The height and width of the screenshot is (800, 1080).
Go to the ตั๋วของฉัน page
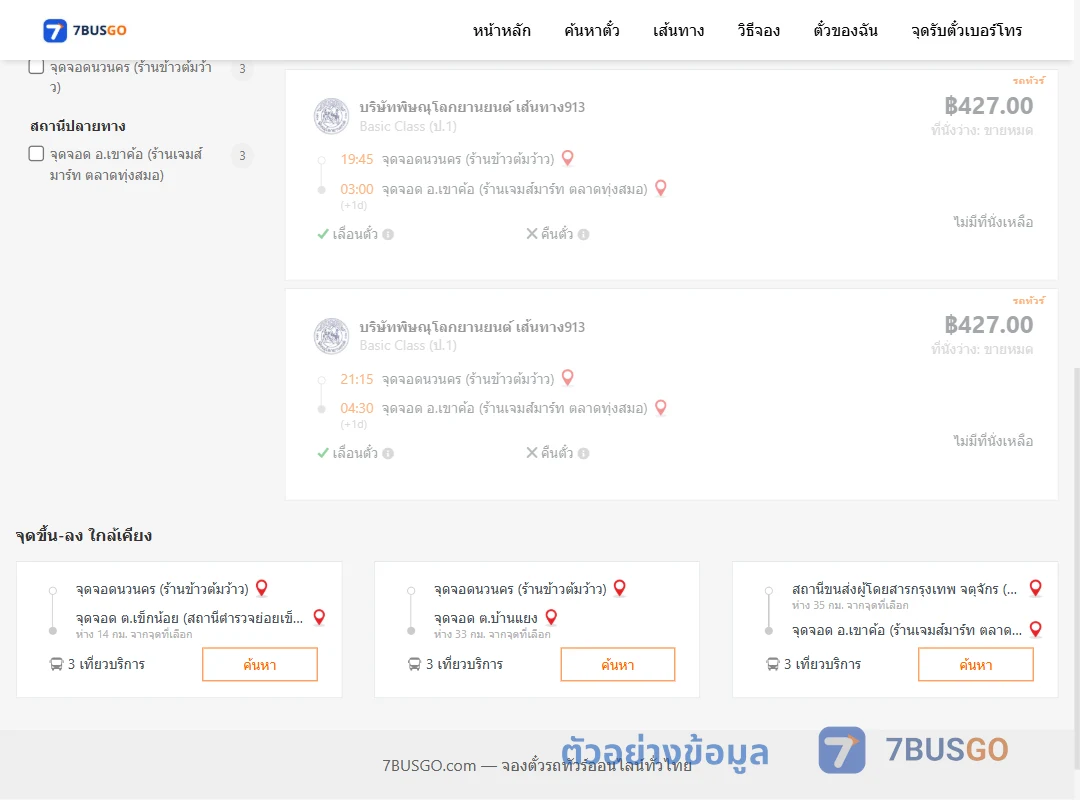coord(845,30)
